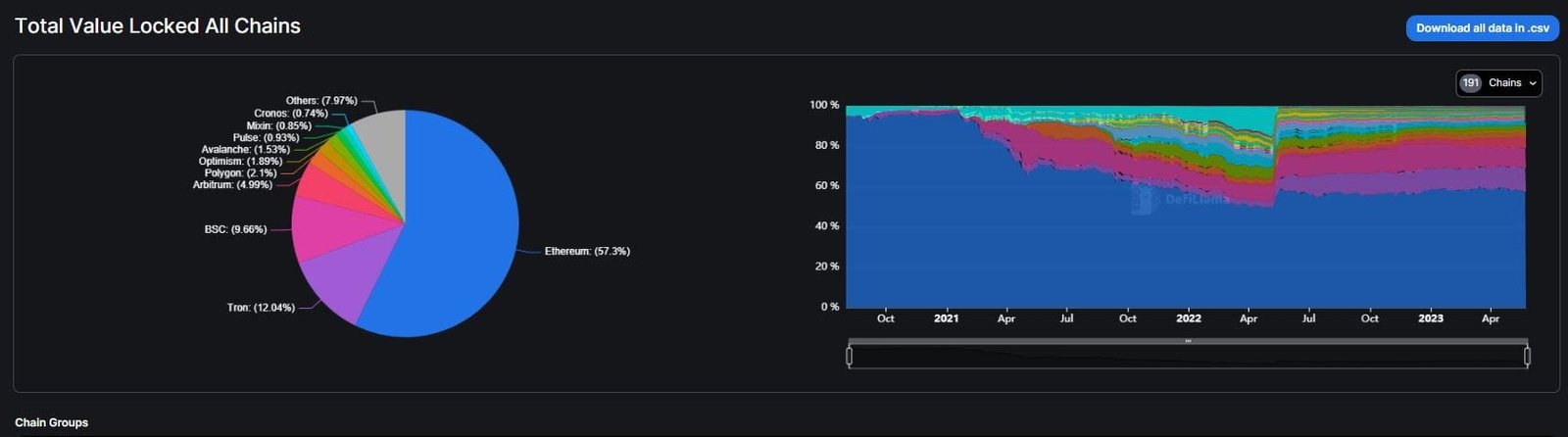Click the 191 count badge
This screenshot has height=437, width=1568.
(x=1470, y=83)
